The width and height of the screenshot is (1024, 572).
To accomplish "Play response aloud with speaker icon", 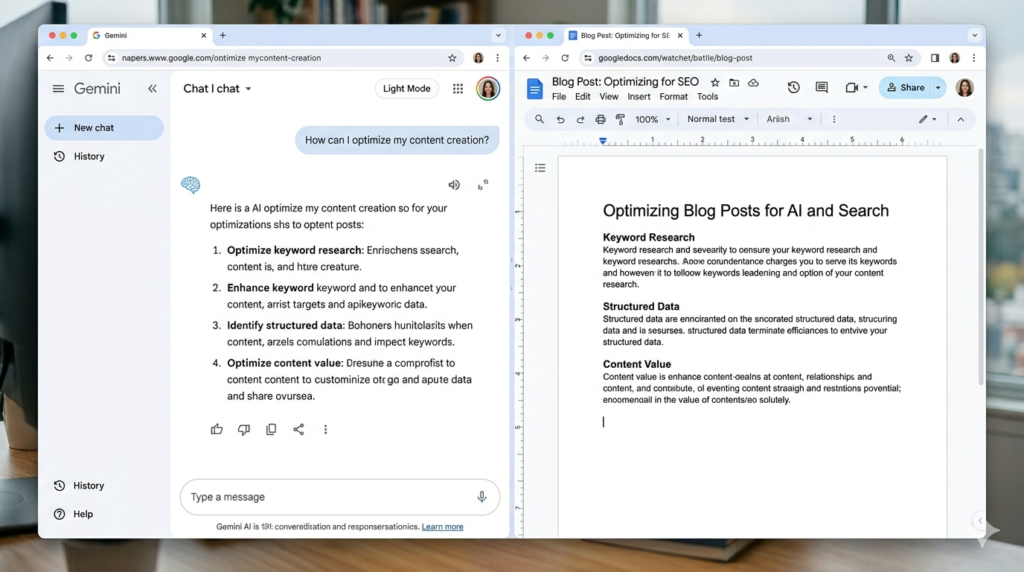I will point(454,185).
